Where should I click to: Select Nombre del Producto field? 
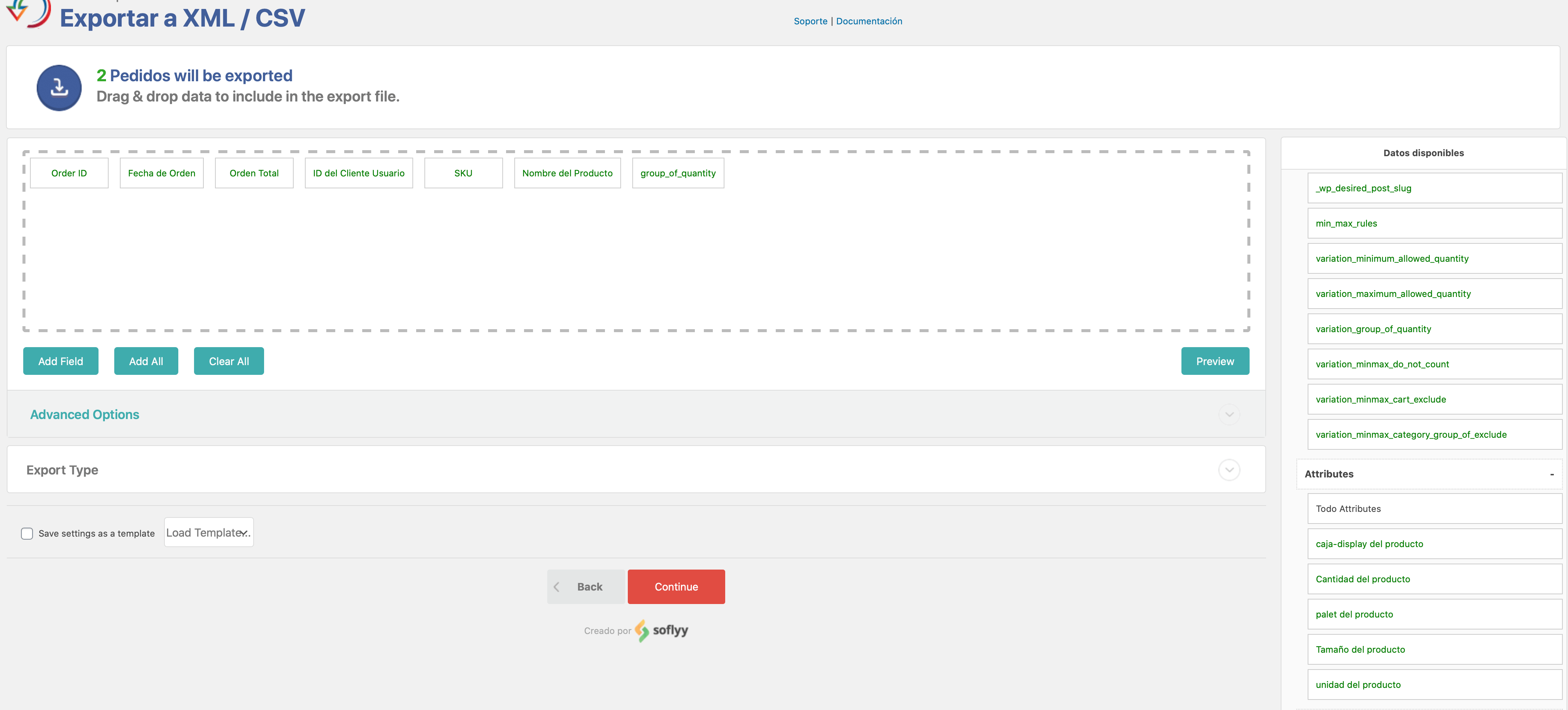click(x=567, y=173)
